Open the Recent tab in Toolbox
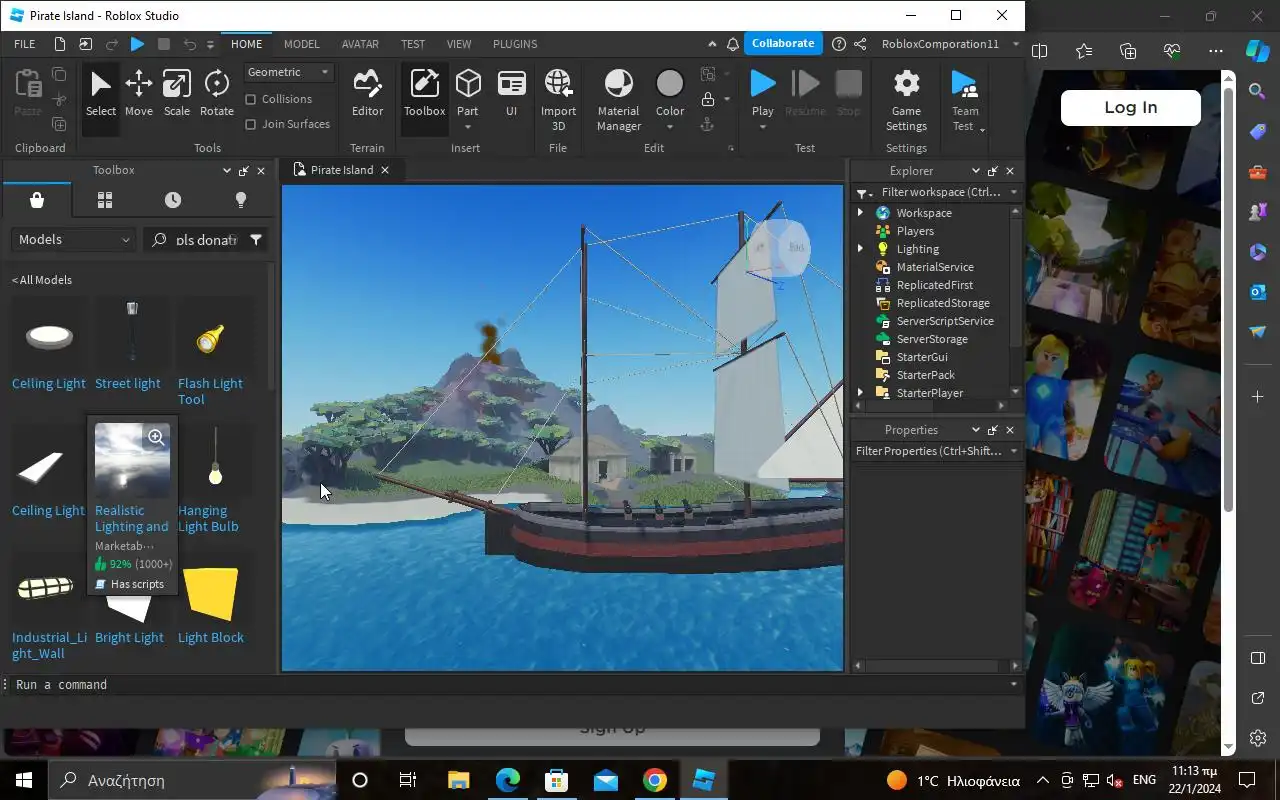 [172, 200]
